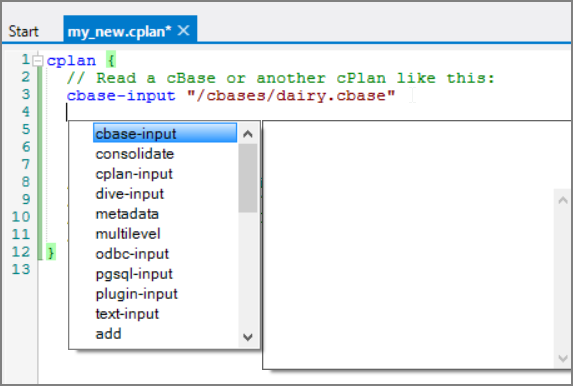
Task: Click line number 1 in the gutter
Action: tap(26, 59)
